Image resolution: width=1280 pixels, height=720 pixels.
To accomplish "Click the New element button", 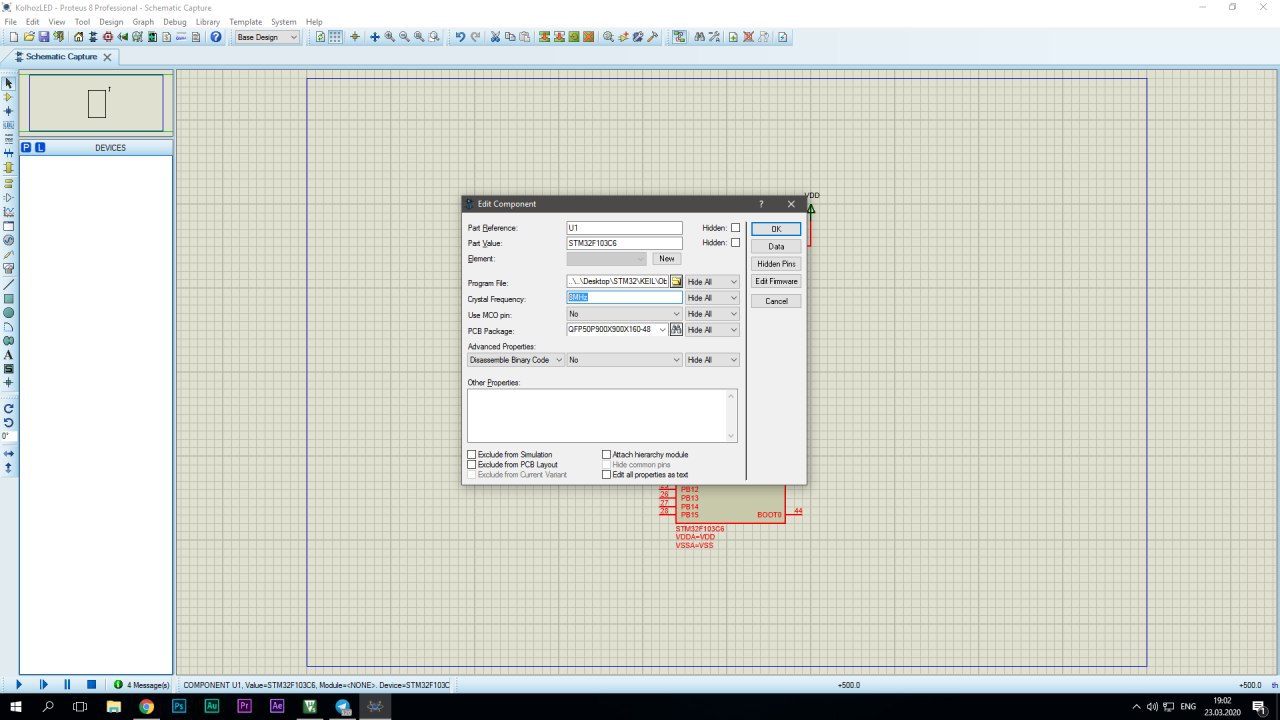I will click(667, 259).
